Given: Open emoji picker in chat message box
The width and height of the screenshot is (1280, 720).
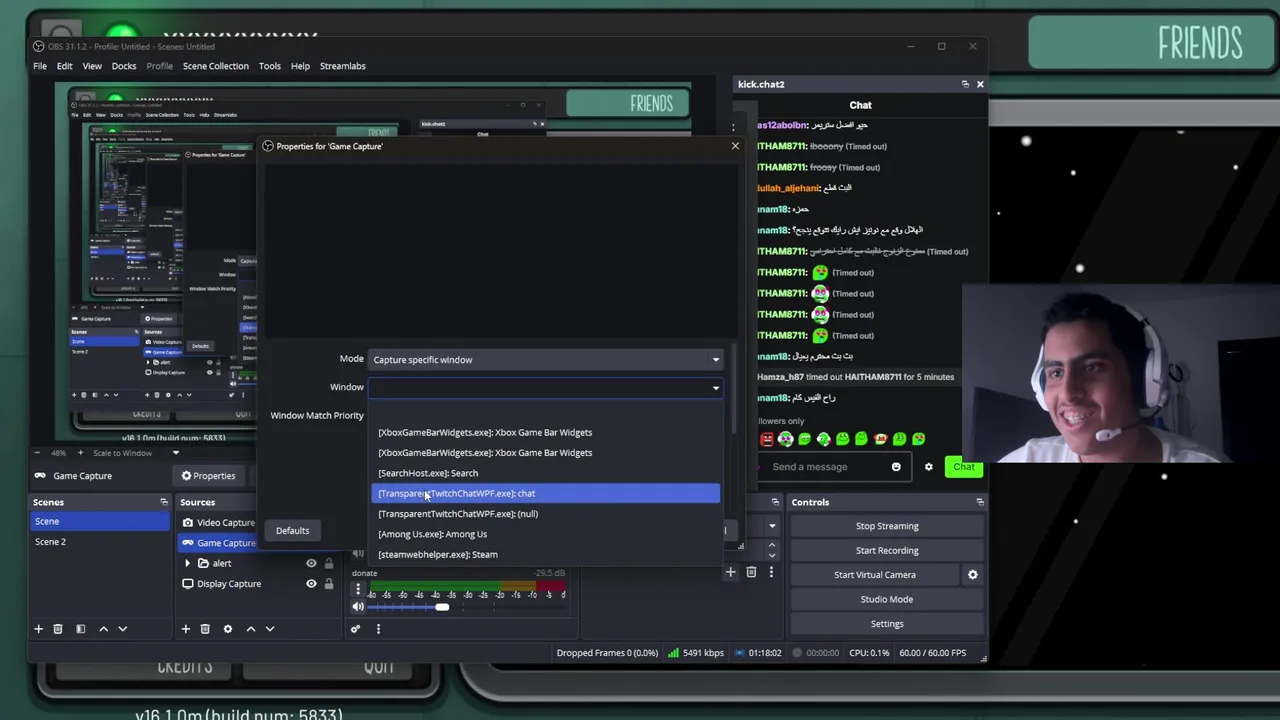Looking at the screenshot, I should click(896, 467).
